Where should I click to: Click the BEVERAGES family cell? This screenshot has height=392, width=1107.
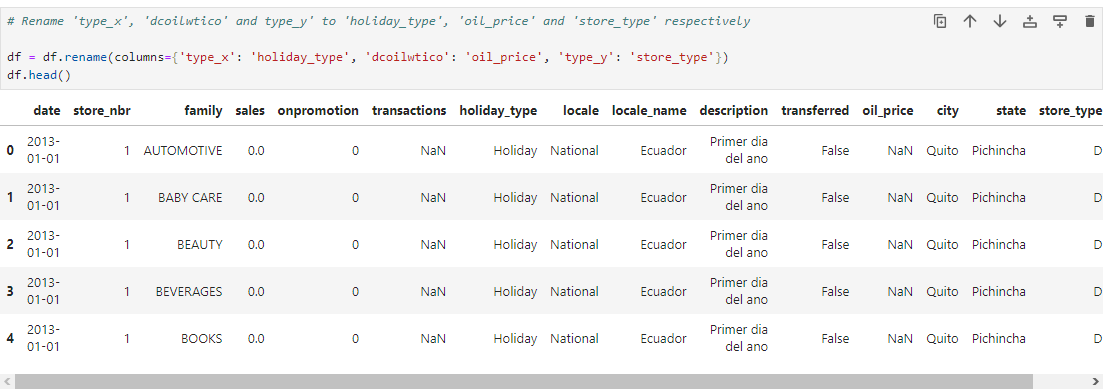click(x=189, y=292)
